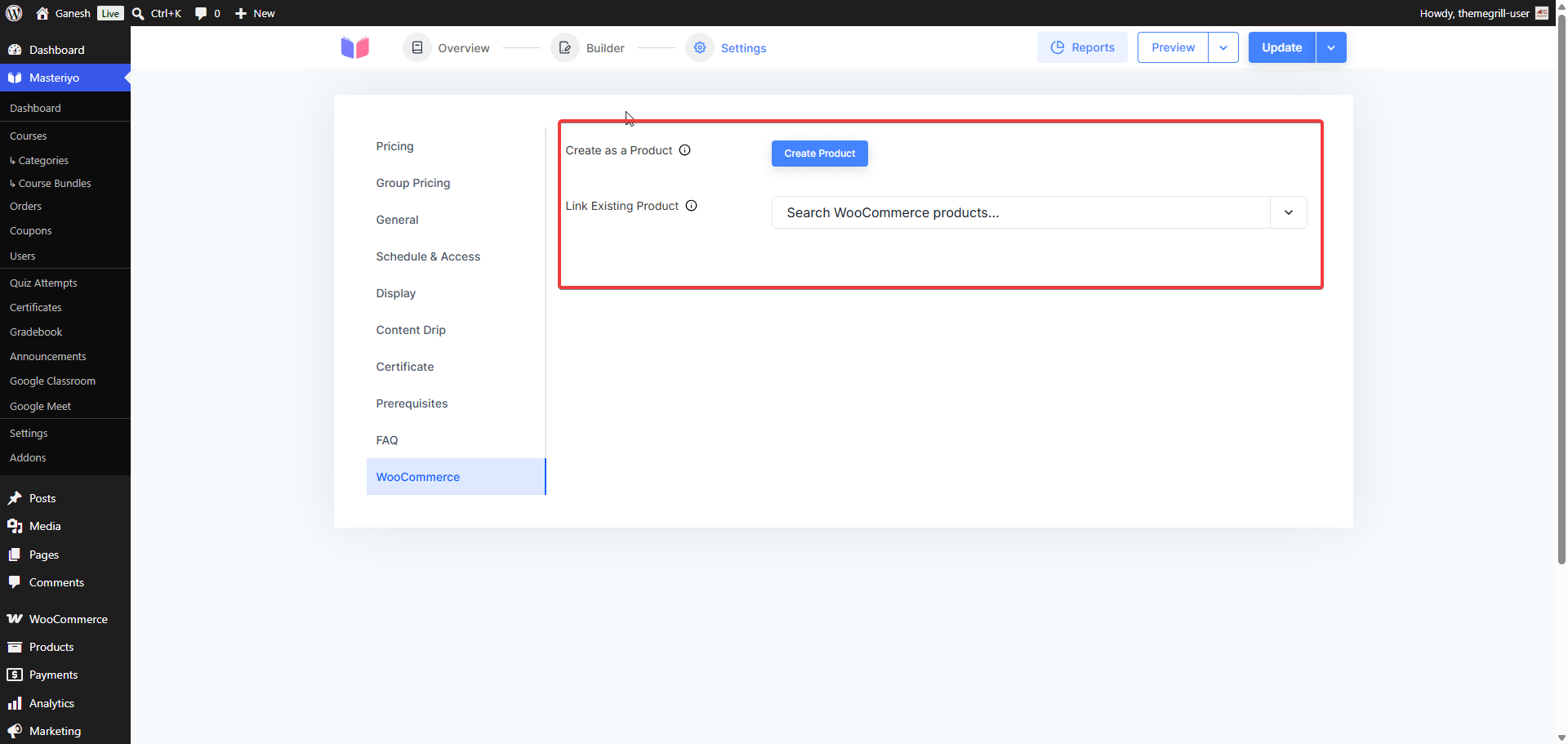Click the Ctrl+K search icon

[x=138, y=14]
